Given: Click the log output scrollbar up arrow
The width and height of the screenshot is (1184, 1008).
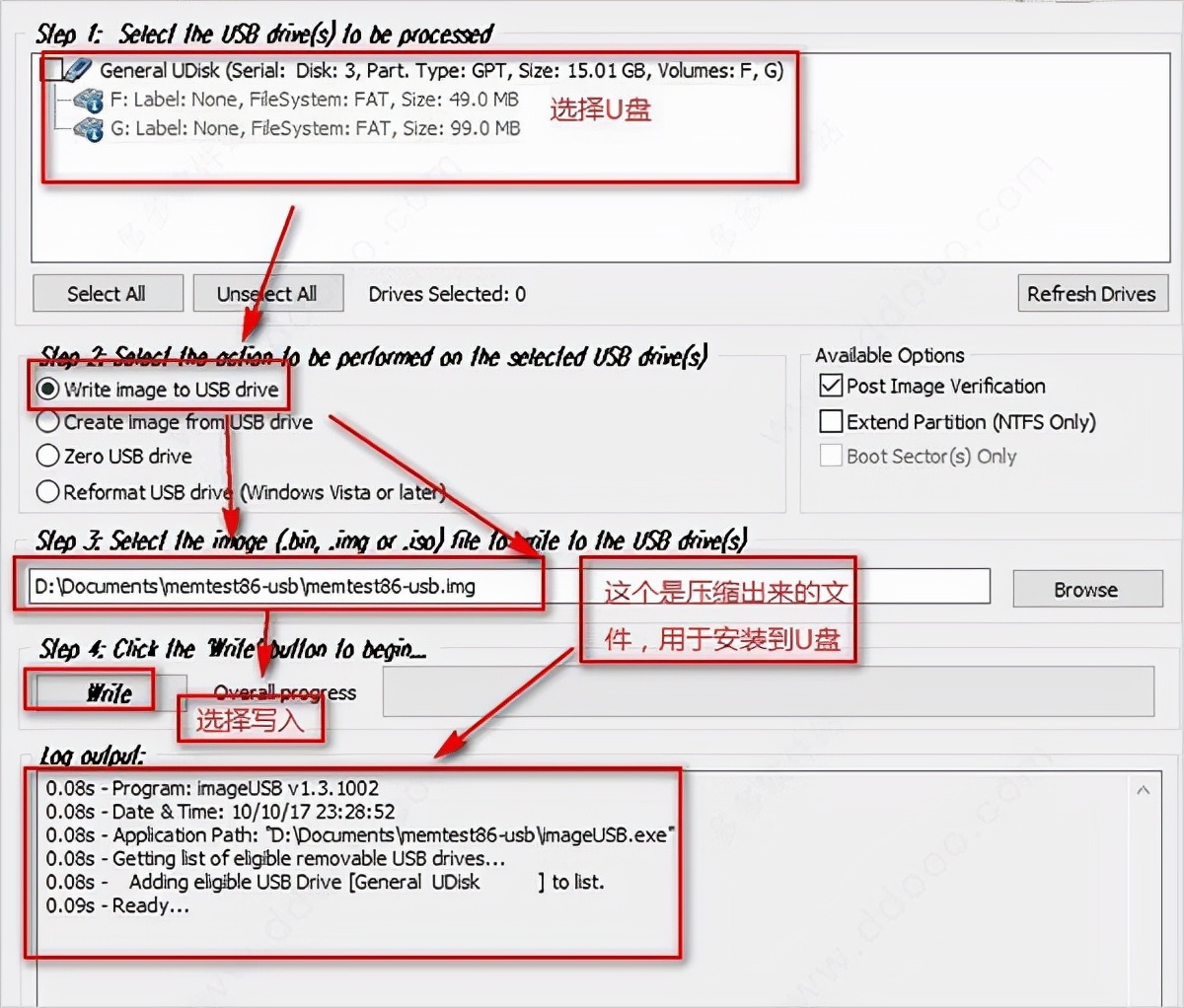Looking at the screenshot, I should coord(1144,789).
